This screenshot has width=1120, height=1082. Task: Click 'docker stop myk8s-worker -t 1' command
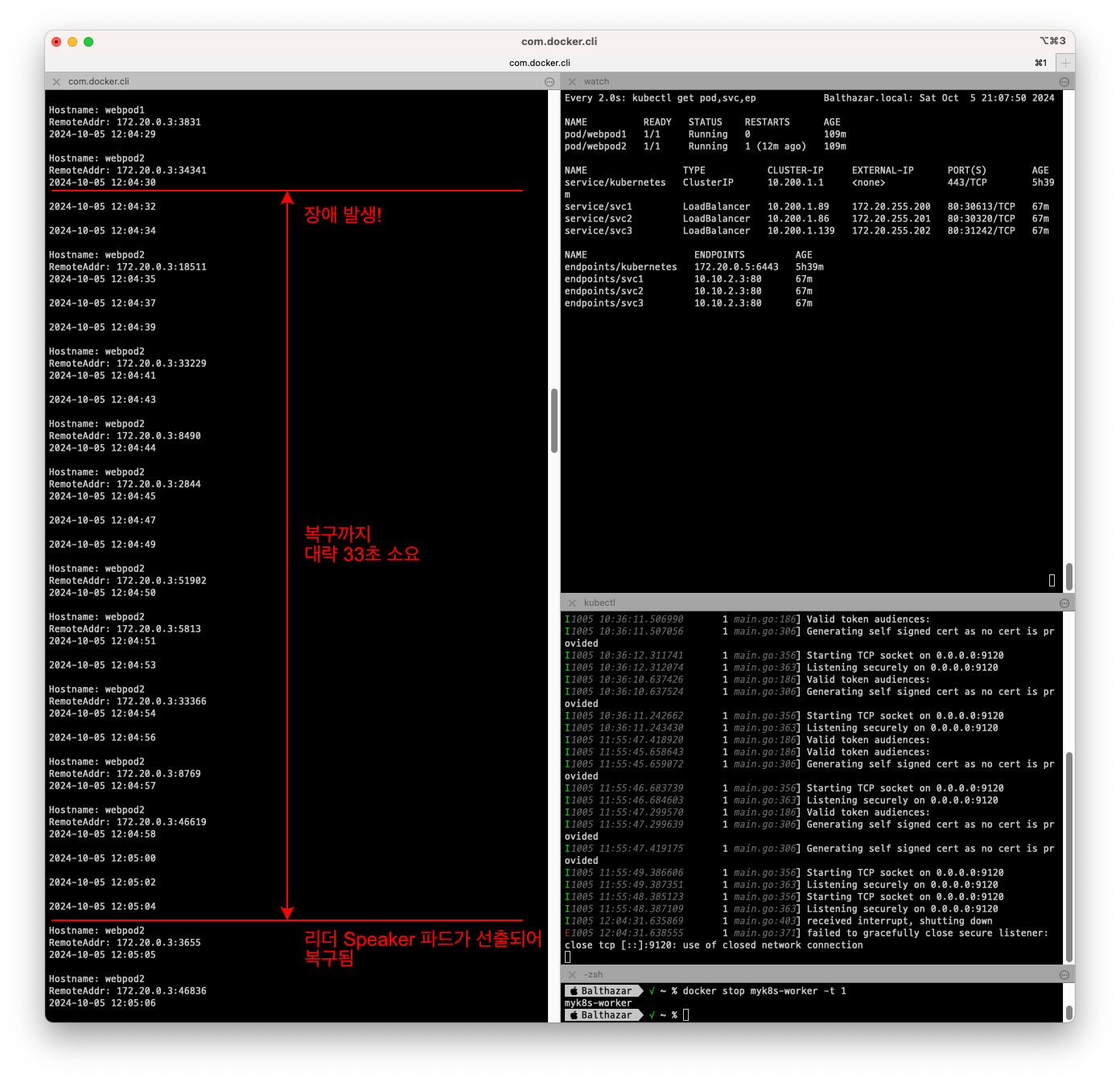click(764, 991)
